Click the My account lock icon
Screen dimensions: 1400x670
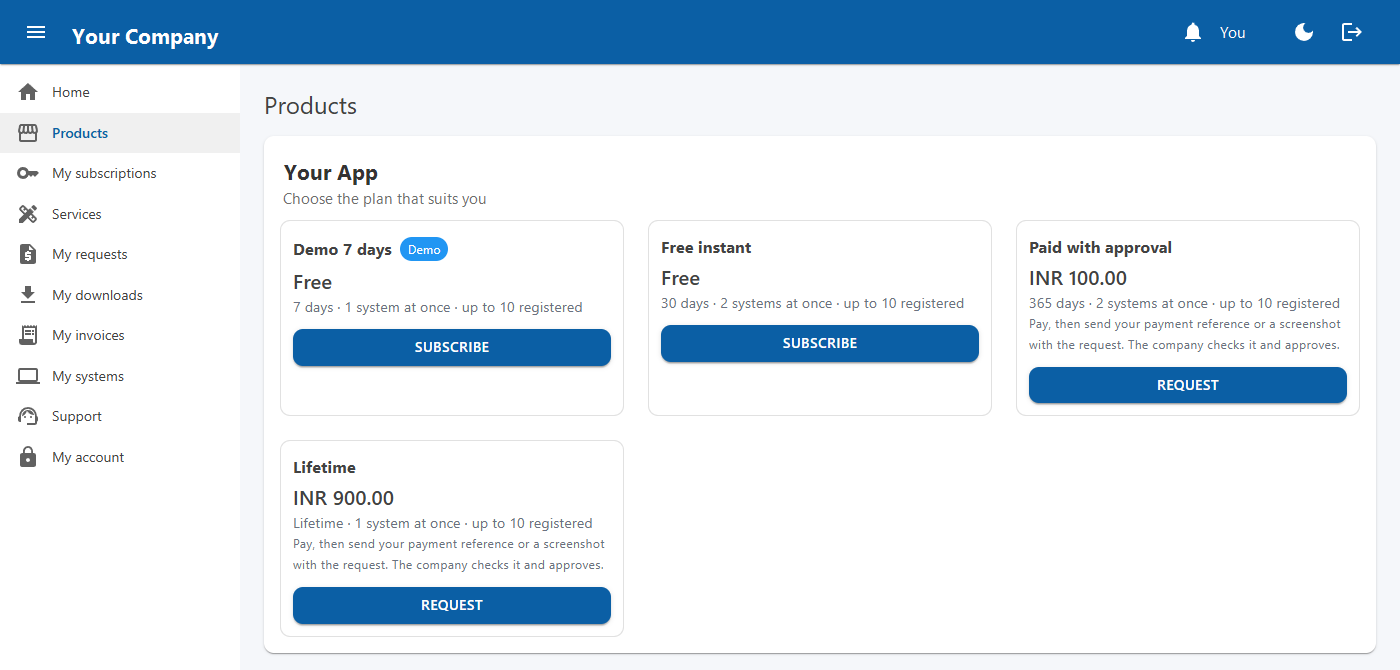pos(28,457)
